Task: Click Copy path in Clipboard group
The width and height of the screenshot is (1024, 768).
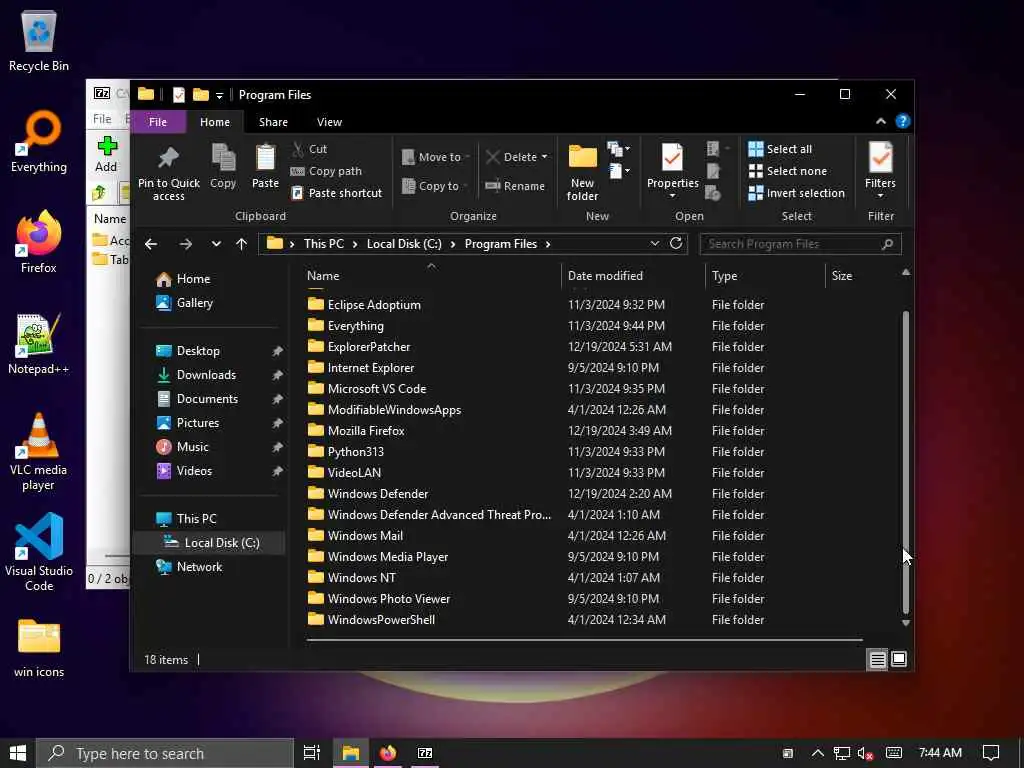Action: pos(326,171)
